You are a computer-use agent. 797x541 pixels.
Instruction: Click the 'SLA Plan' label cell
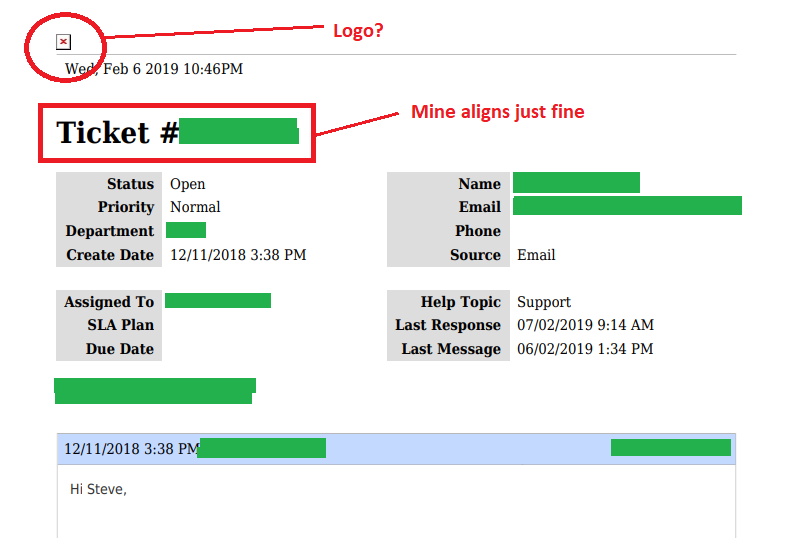[x=109, y=325]
